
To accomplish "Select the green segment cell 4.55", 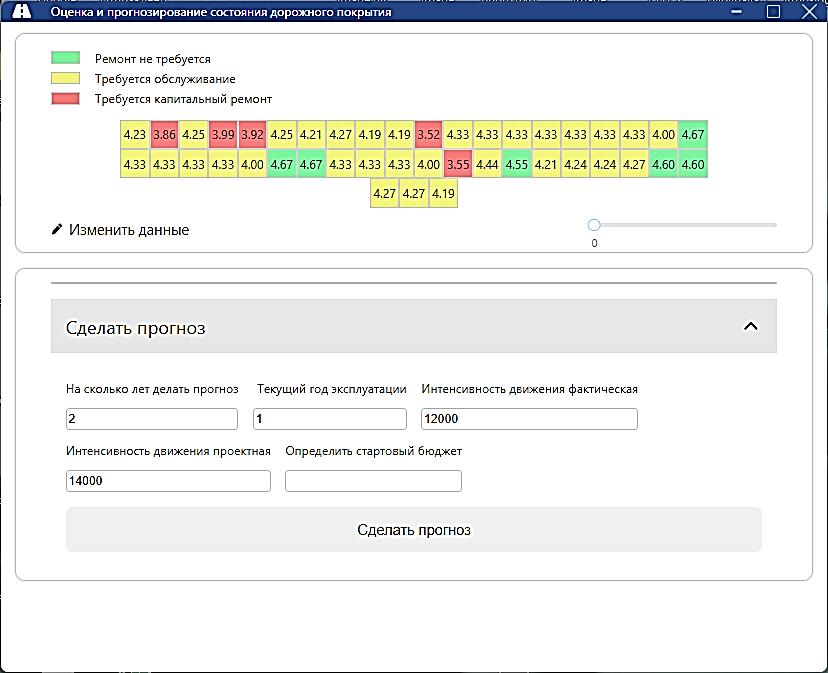I will point(517,165).
